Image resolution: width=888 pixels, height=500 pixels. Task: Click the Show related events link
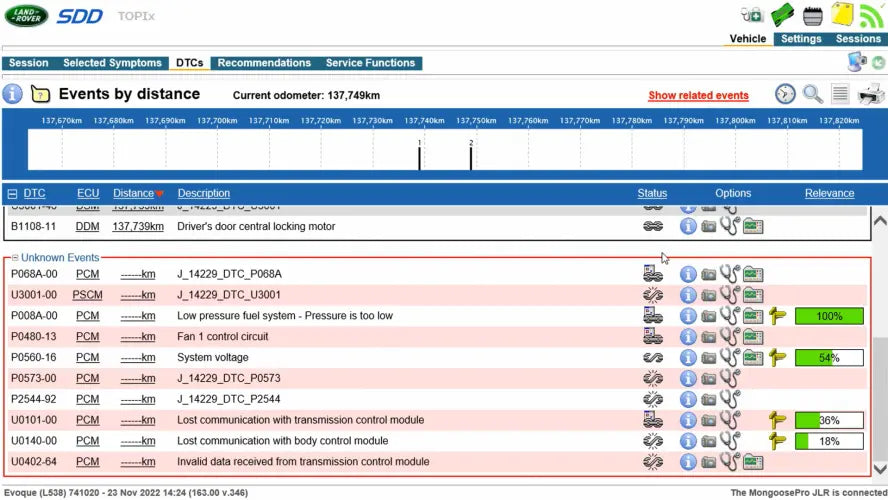[x=698, y=96]
